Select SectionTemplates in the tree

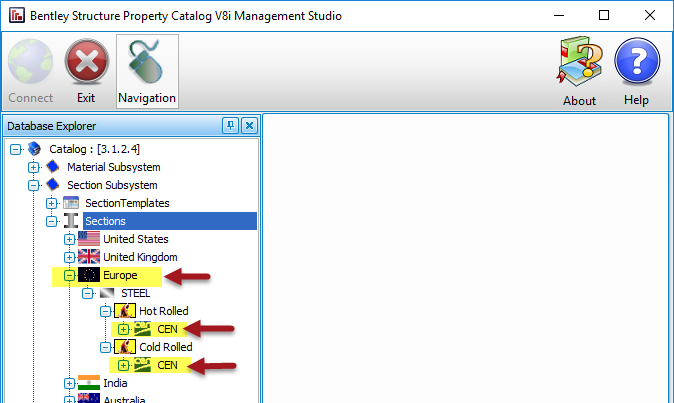pos(127,203)
